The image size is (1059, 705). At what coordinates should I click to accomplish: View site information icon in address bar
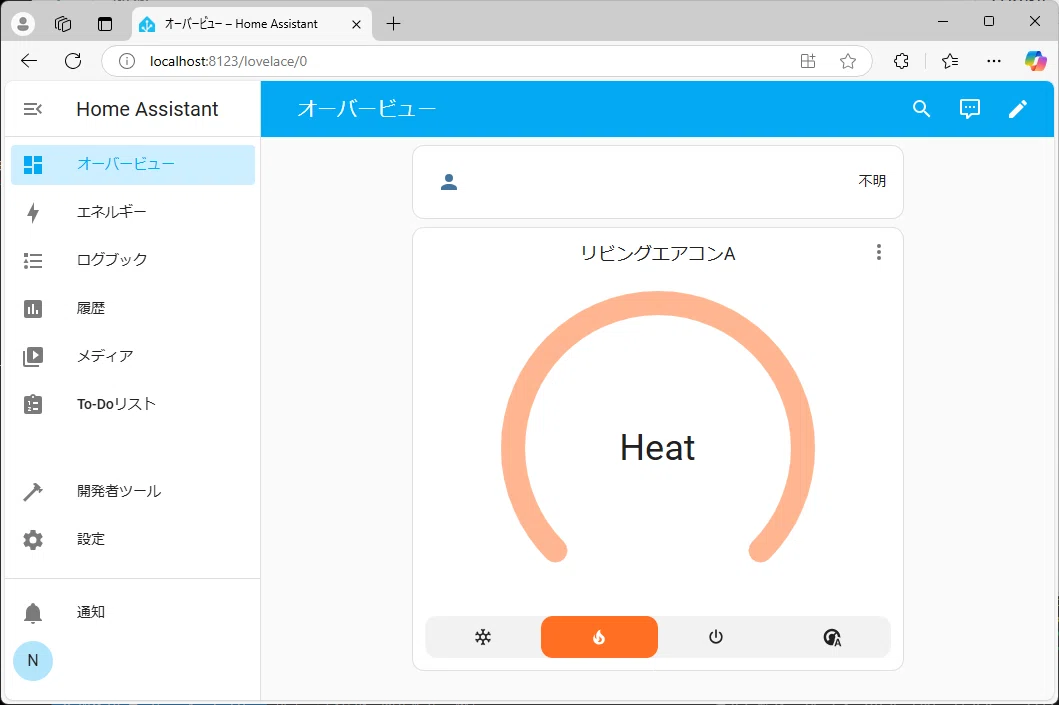click(126, 61)
